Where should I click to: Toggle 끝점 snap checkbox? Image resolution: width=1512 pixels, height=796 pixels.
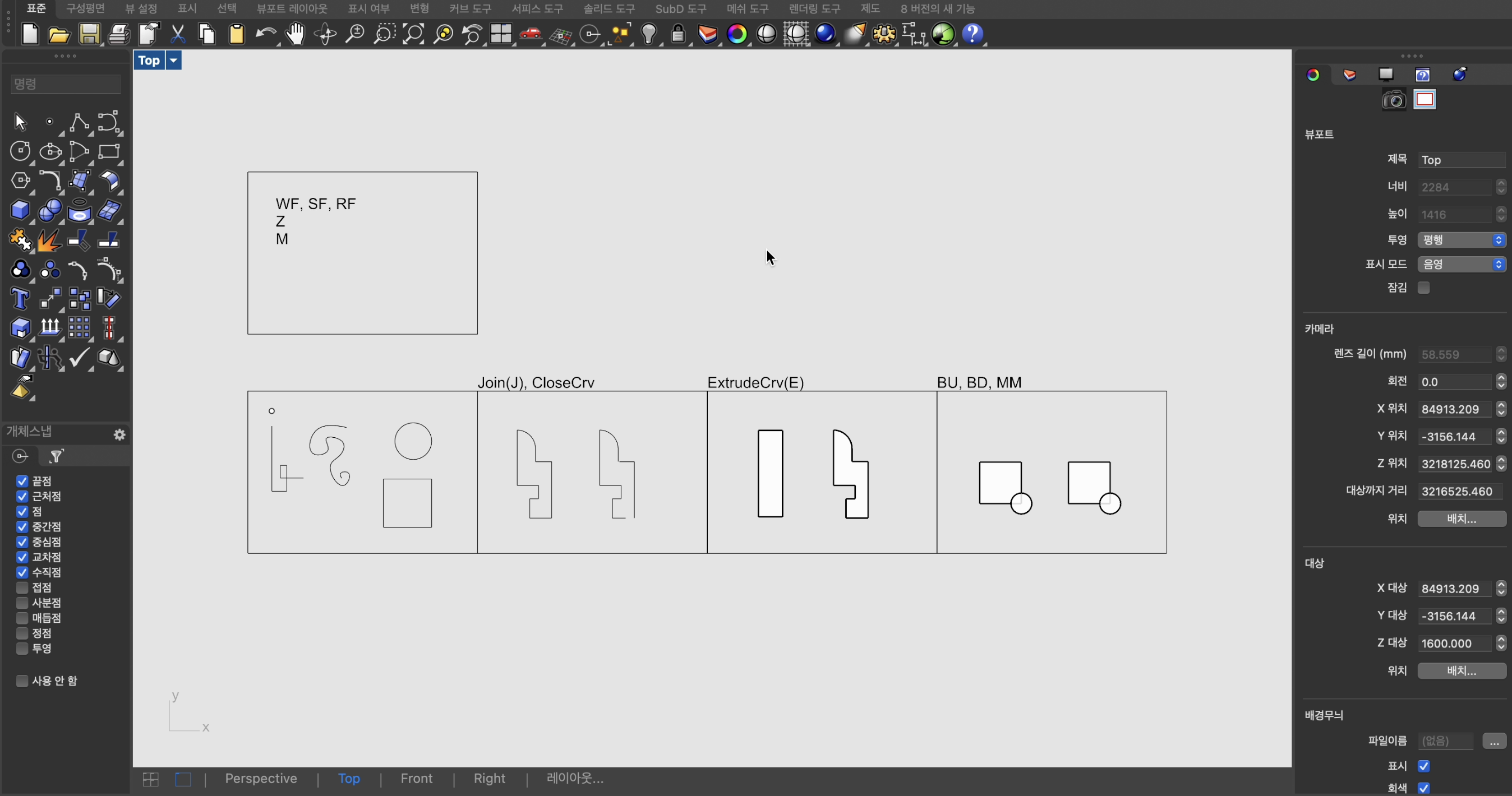pos(21,480)
